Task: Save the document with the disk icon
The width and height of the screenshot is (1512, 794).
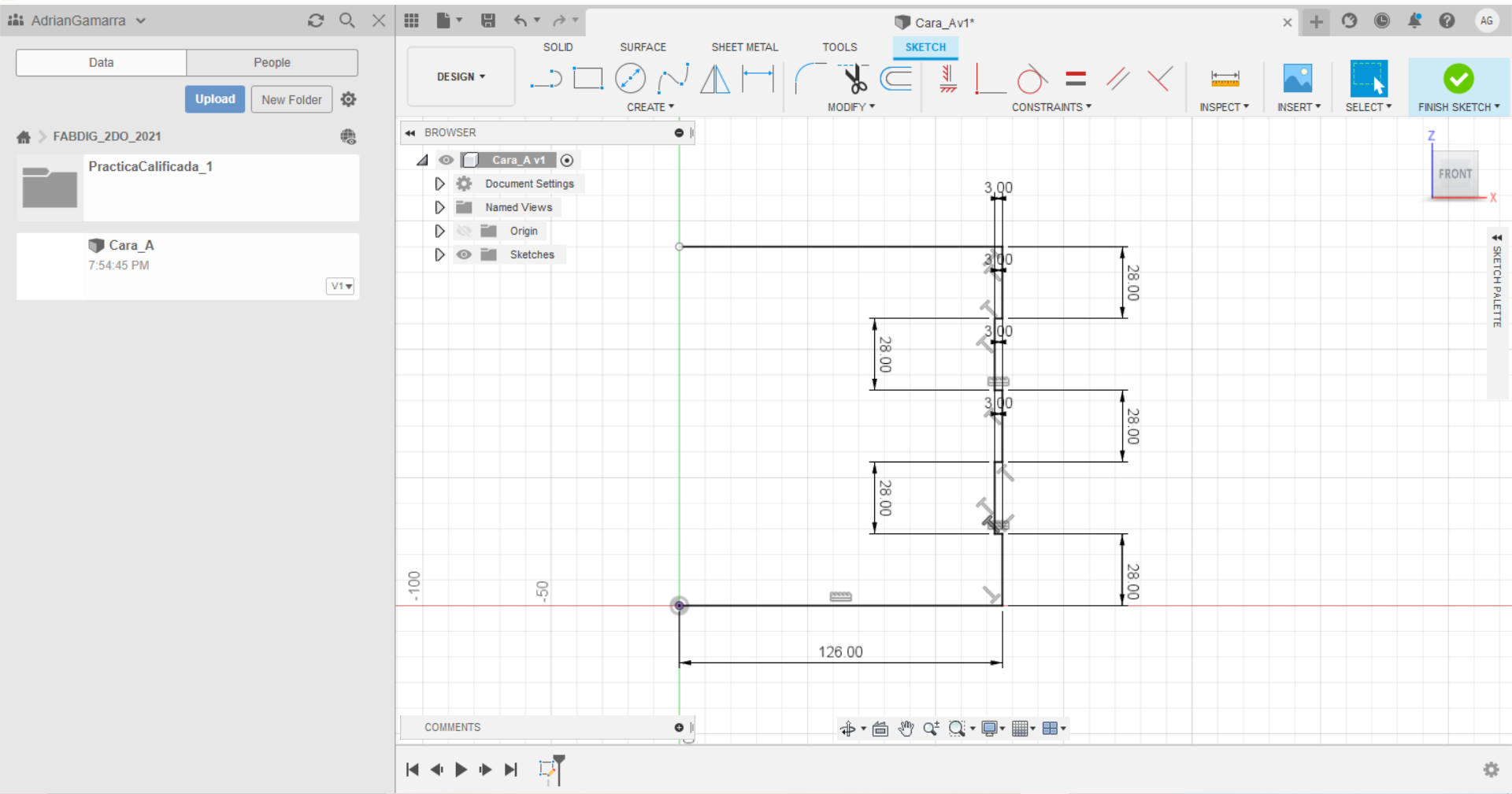Action: click(488, 20)
